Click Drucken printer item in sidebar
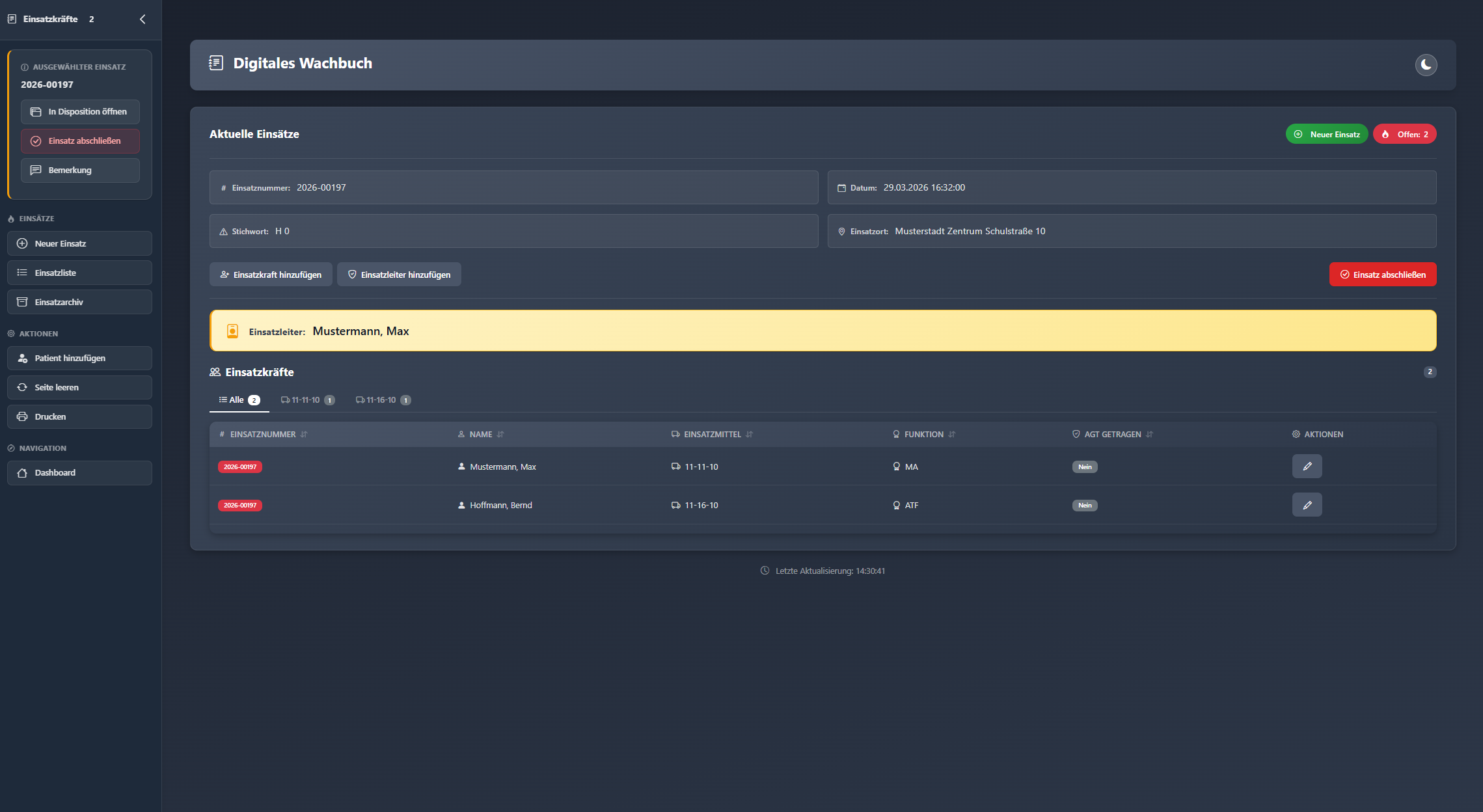This screenshot has height=812, width=1483. 79,416
